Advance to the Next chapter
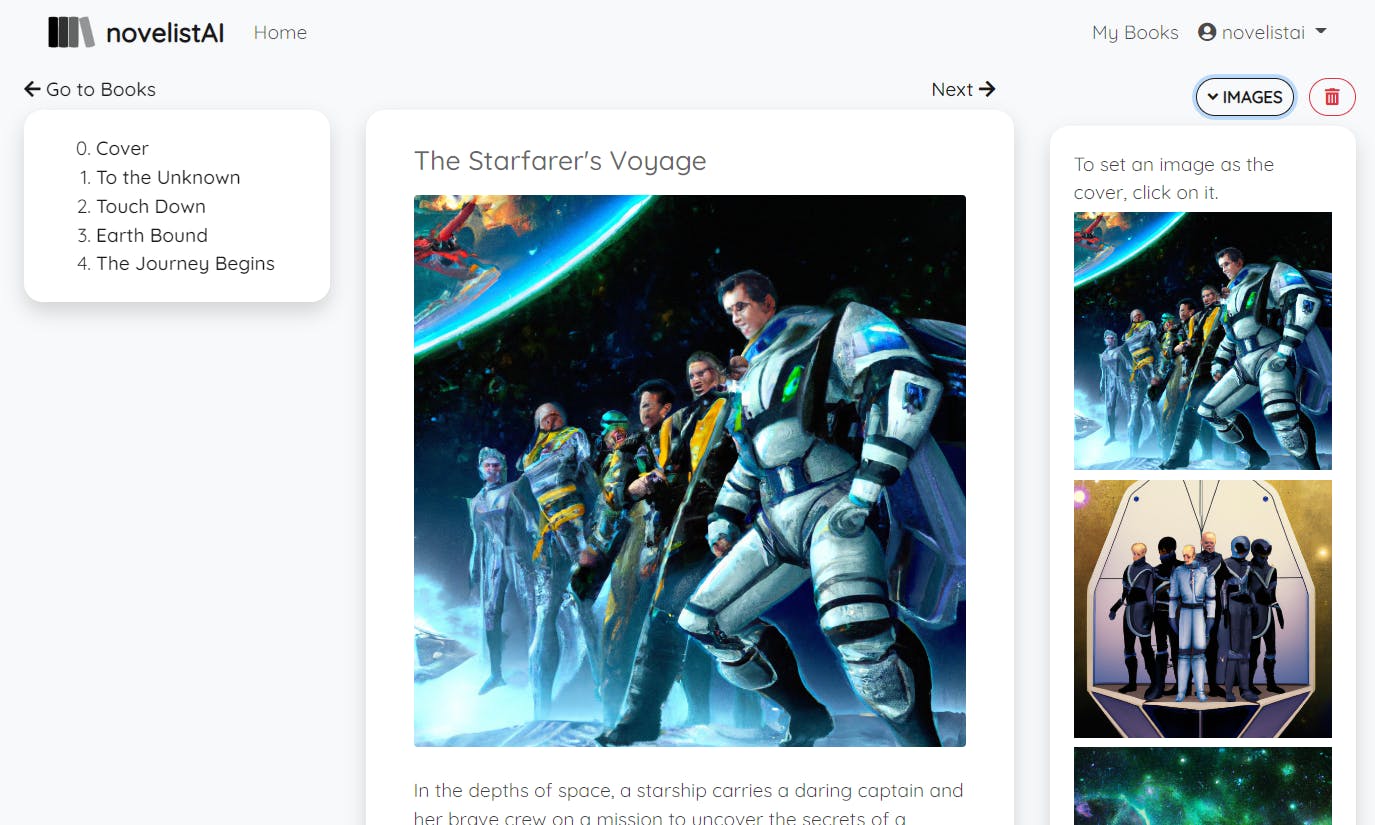 click(963, 89)
